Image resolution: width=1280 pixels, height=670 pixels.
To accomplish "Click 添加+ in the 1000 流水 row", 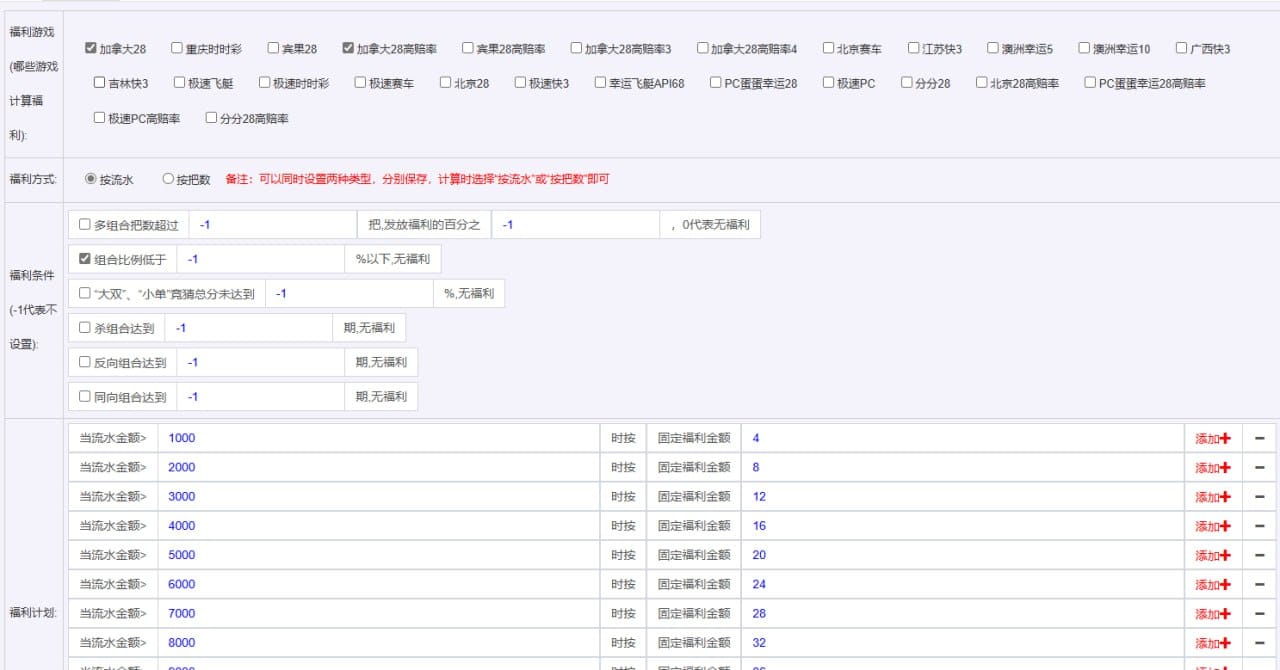I will tap(1213, 438).
